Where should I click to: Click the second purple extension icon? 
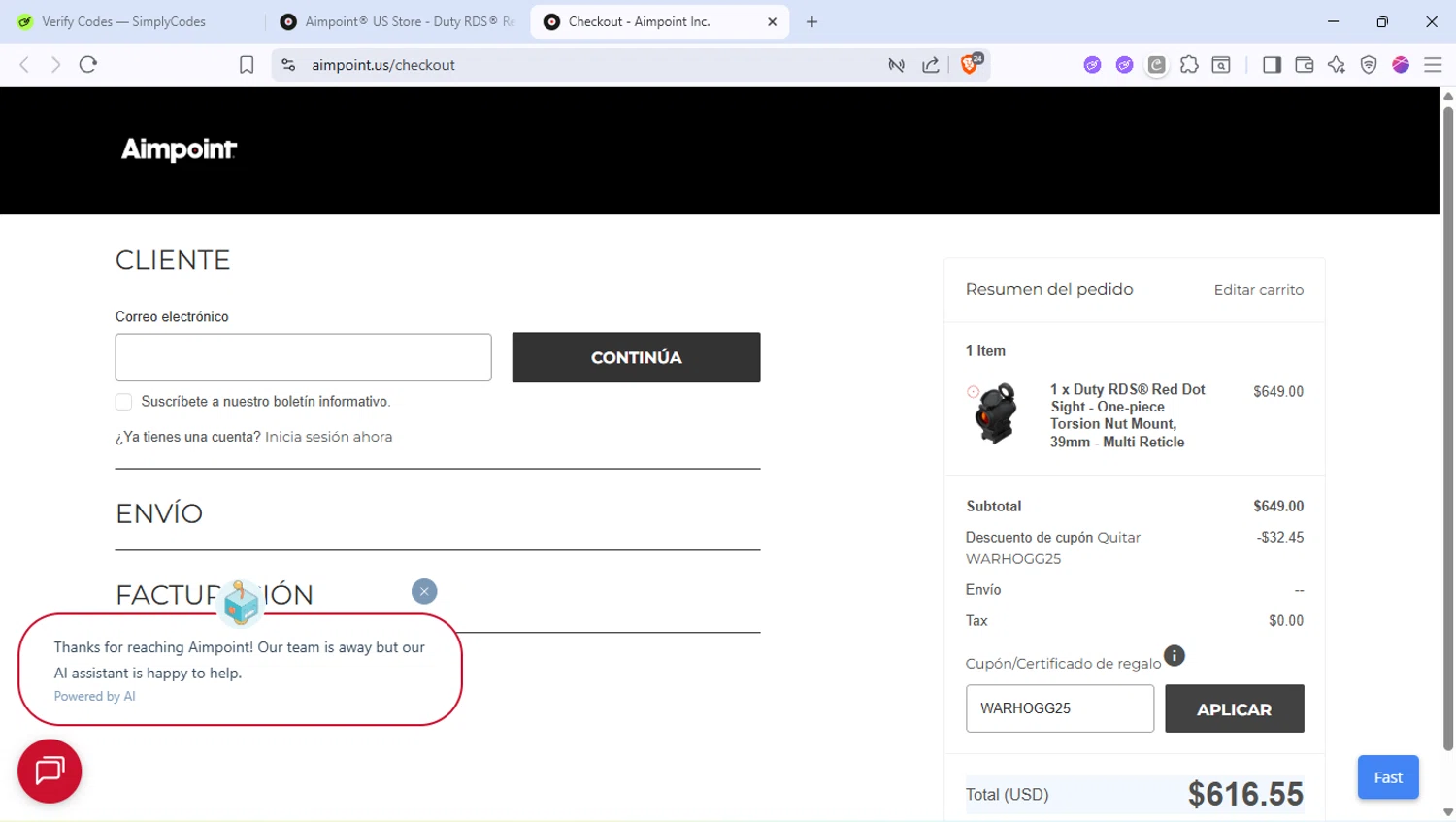(1124, 65)
